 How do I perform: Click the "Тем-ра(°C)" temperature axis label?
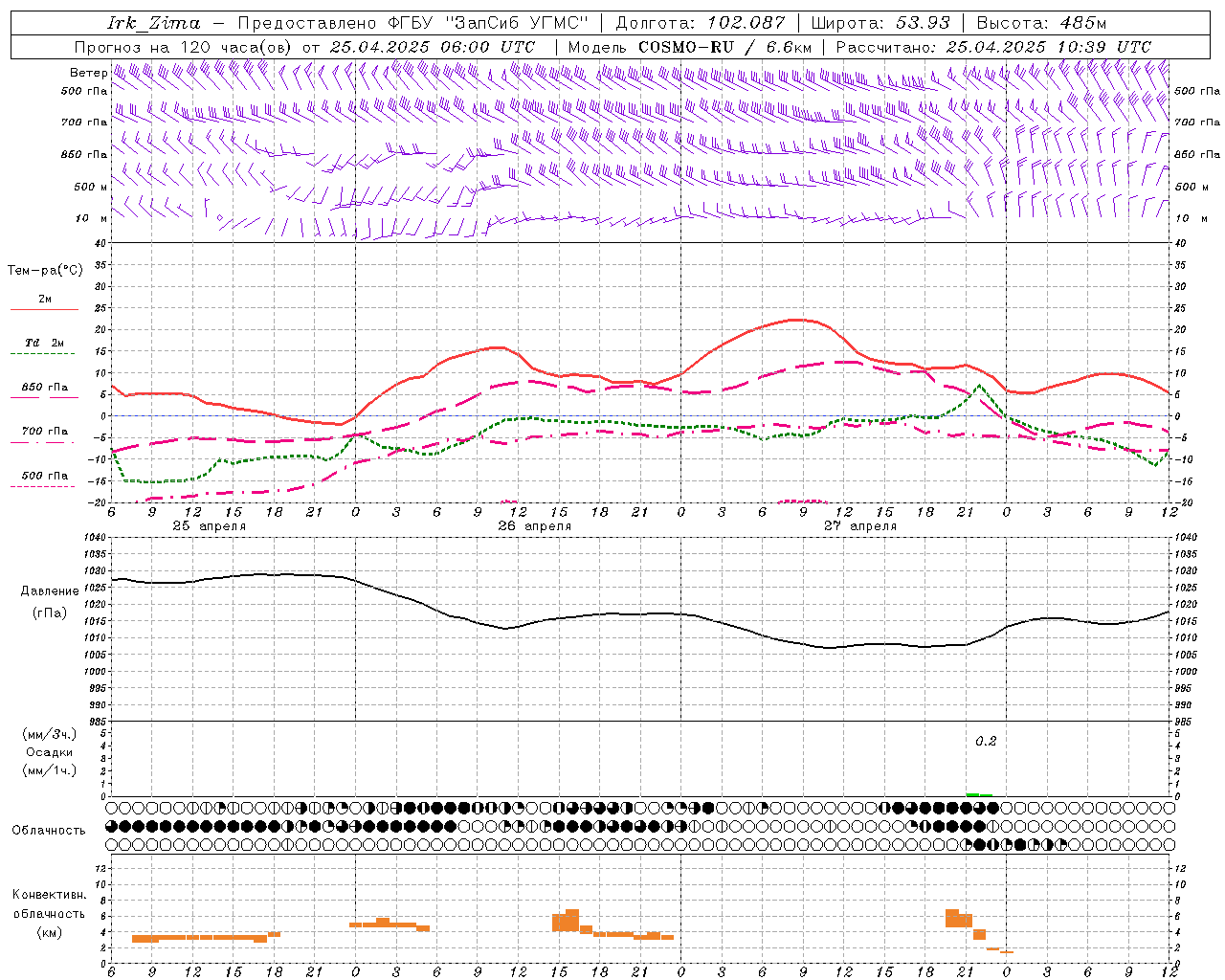point(45,271)
